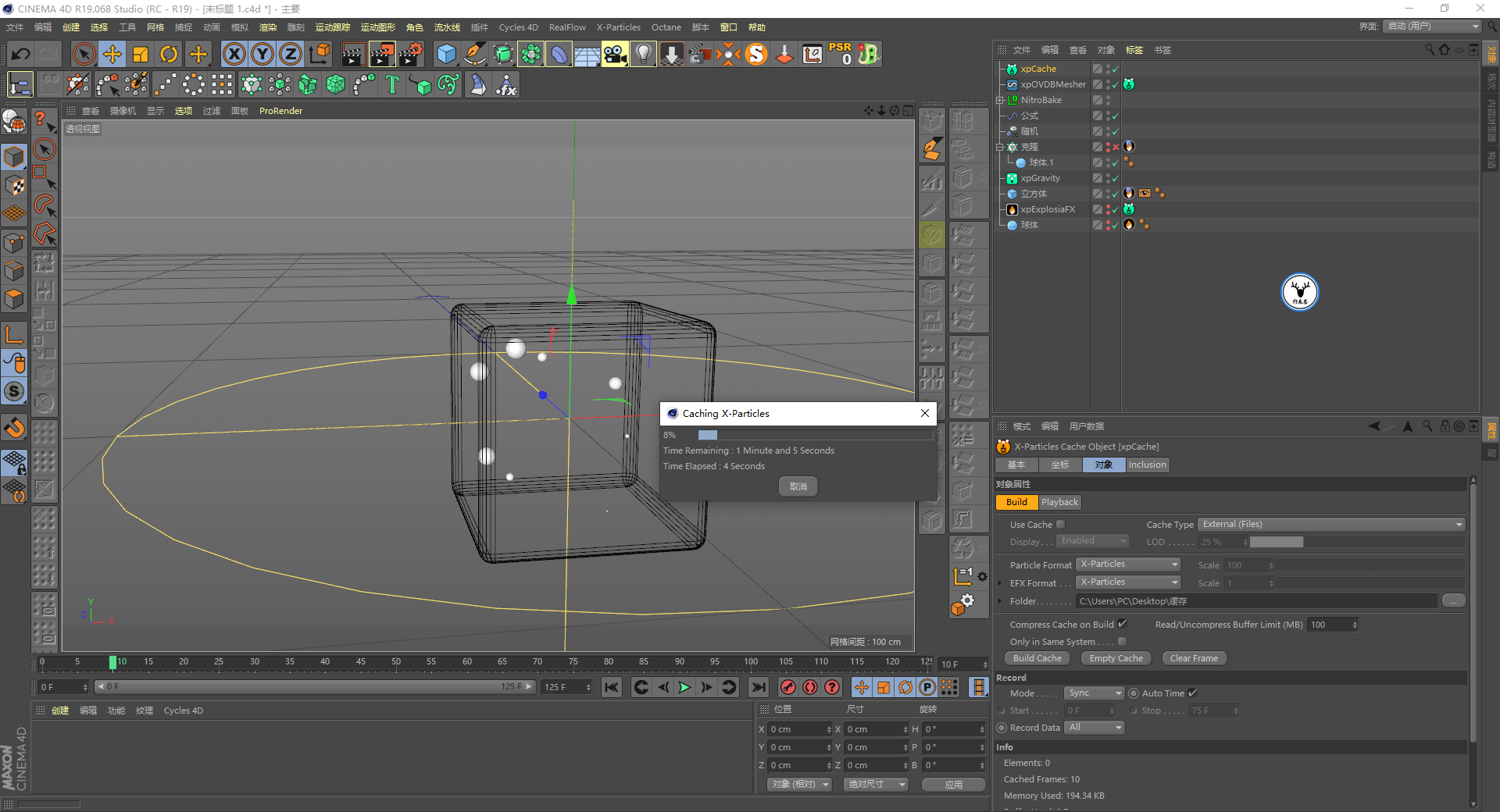Open the X-Particles menu
Viewport: 1500px width, 812px height.
click(x=618, y=27)
